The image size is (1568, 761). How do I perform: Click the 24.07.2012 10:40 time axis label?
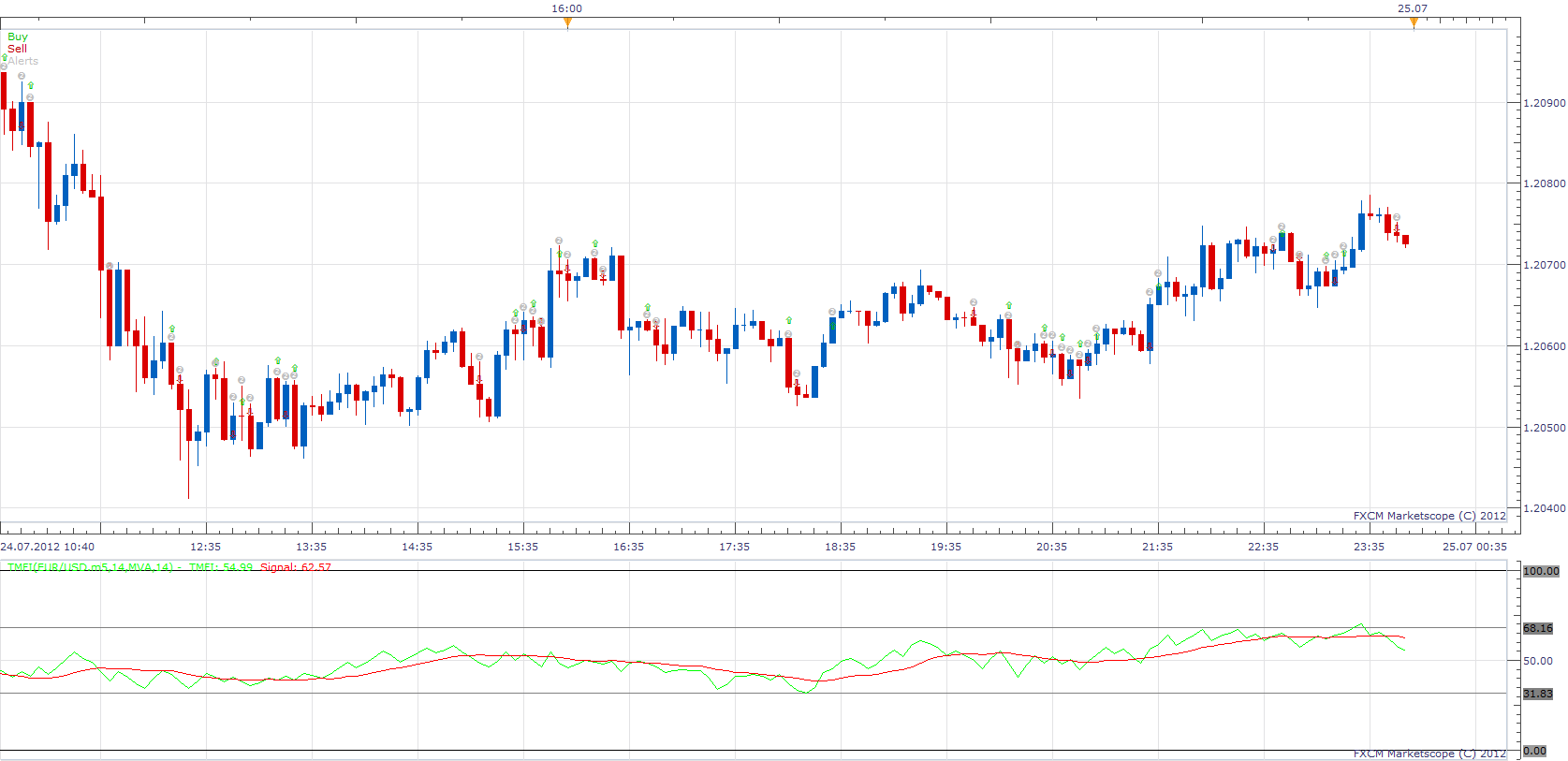point(48,547)
